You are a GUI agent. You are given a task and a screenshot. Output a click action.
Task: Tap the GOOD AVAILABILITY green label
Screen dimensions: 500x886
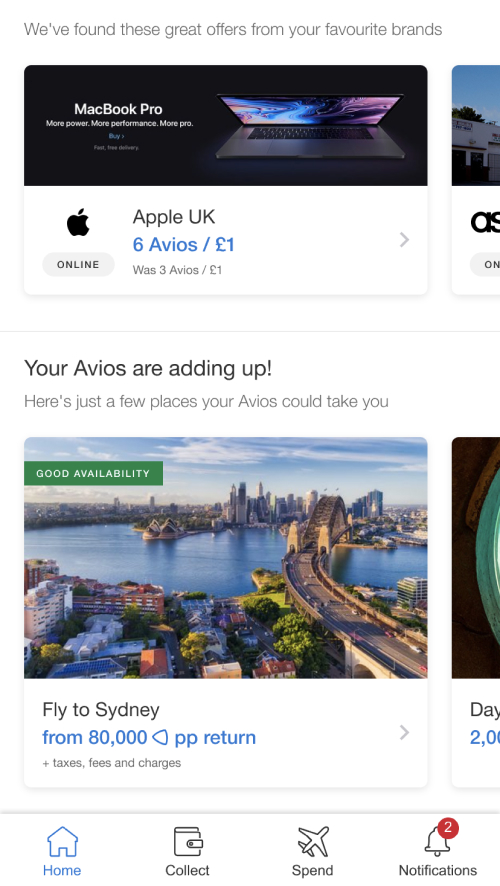(x=93, y=474)
